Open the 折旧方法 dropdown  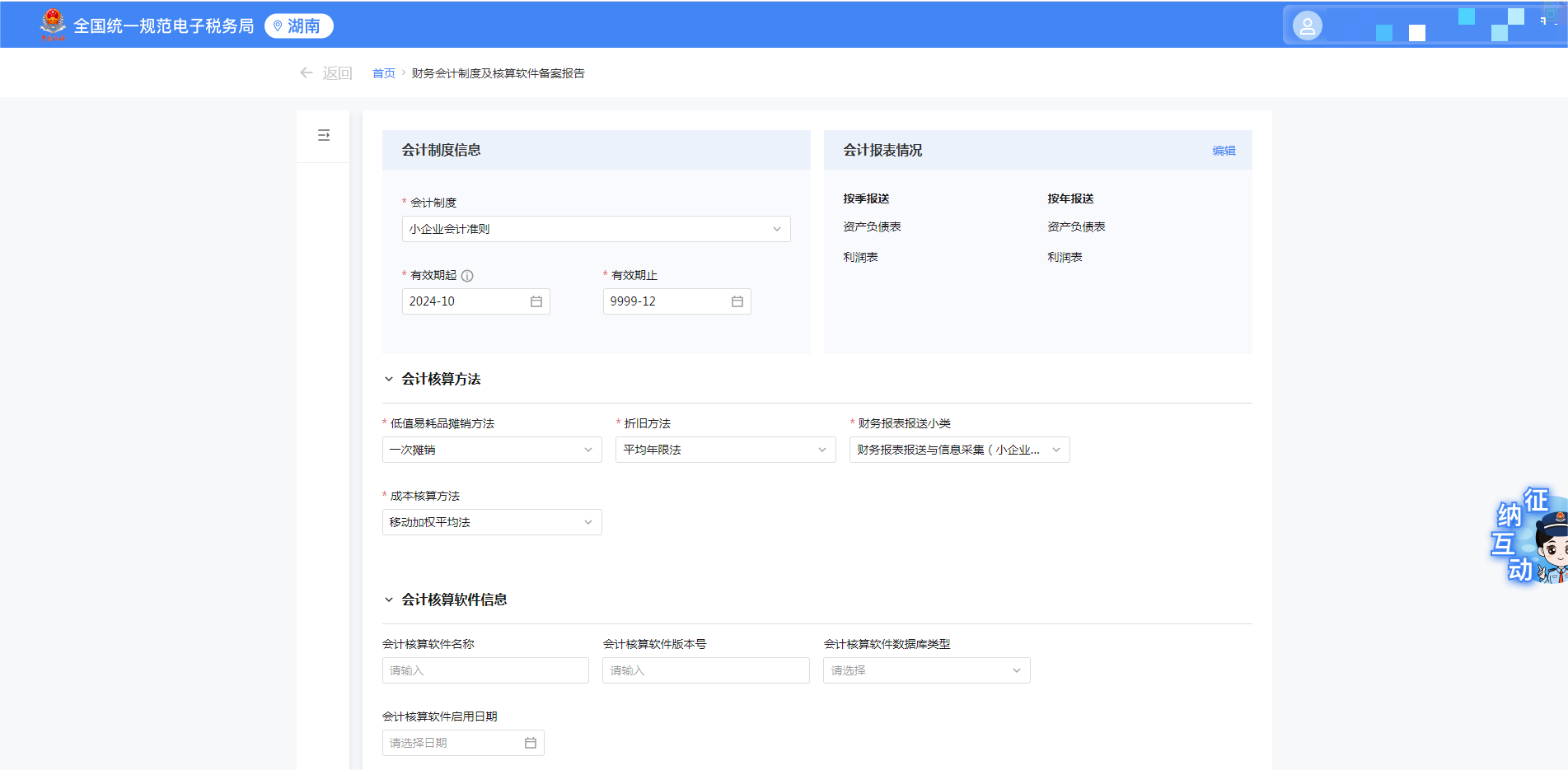725,450
